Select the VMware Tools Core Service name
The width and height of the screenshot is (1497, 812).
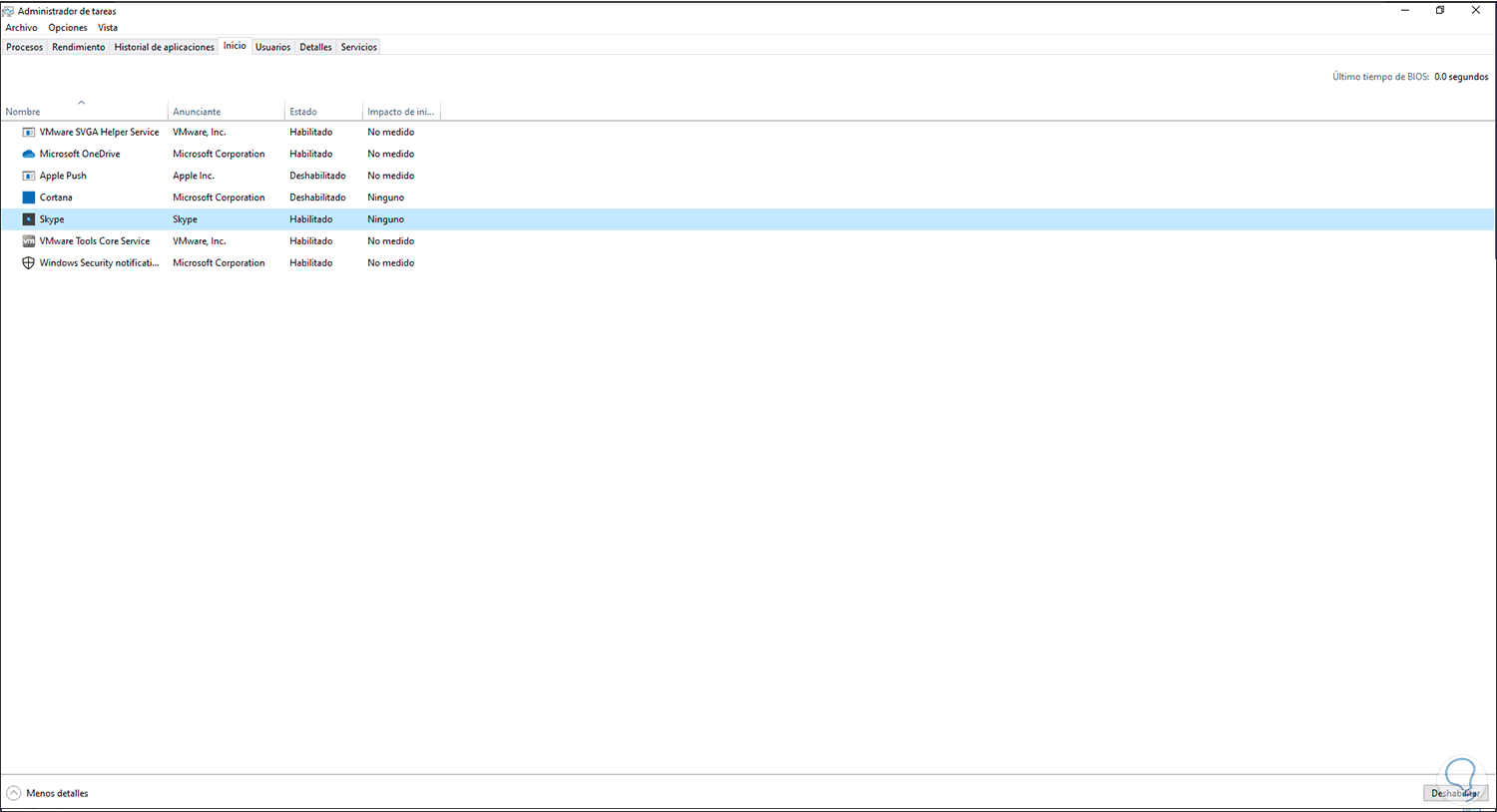point(95,241)
